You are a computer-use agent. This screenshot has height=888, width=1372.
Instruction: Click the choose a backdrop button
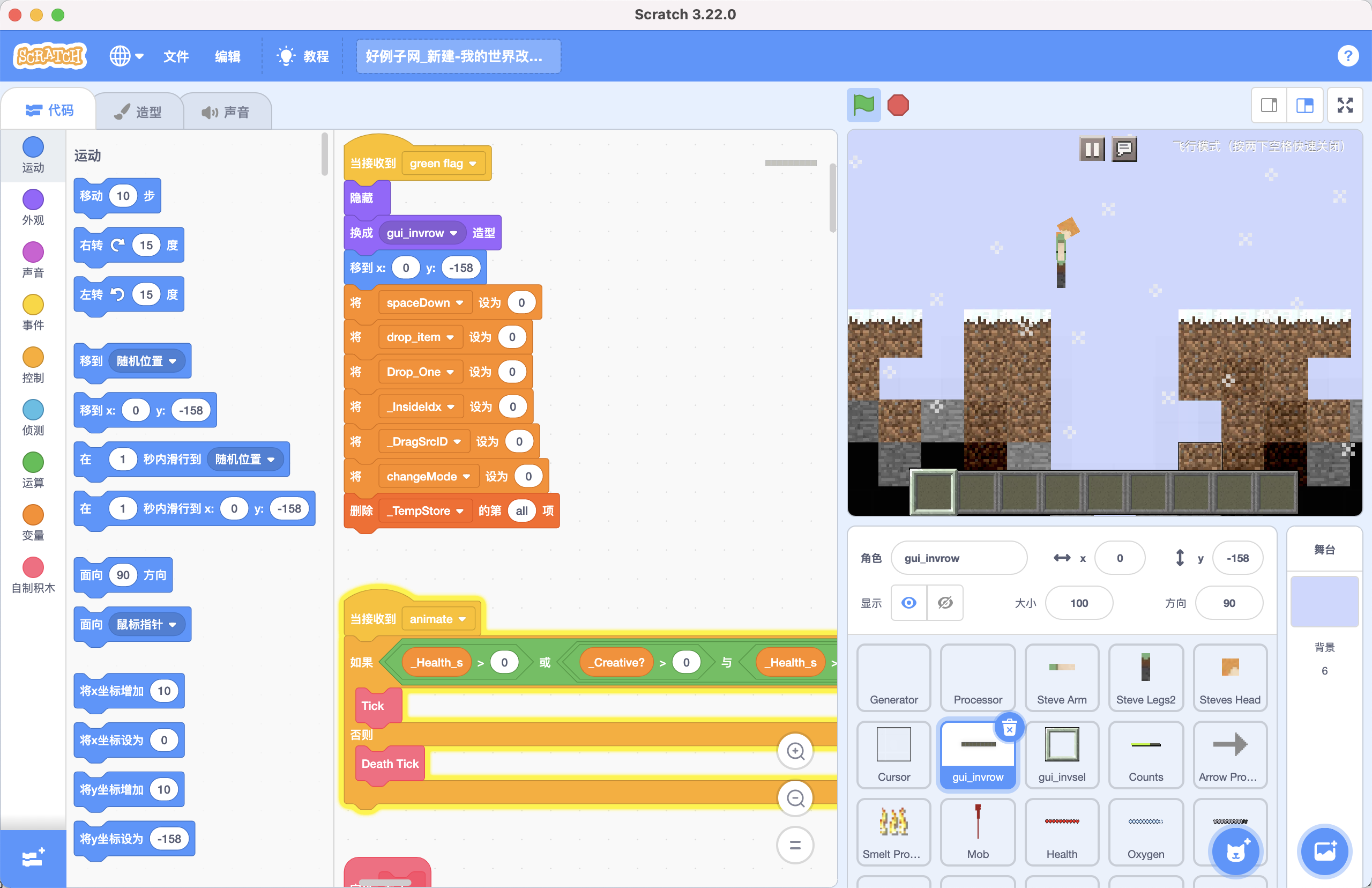pyautogui.click(x=1324, y=851)
